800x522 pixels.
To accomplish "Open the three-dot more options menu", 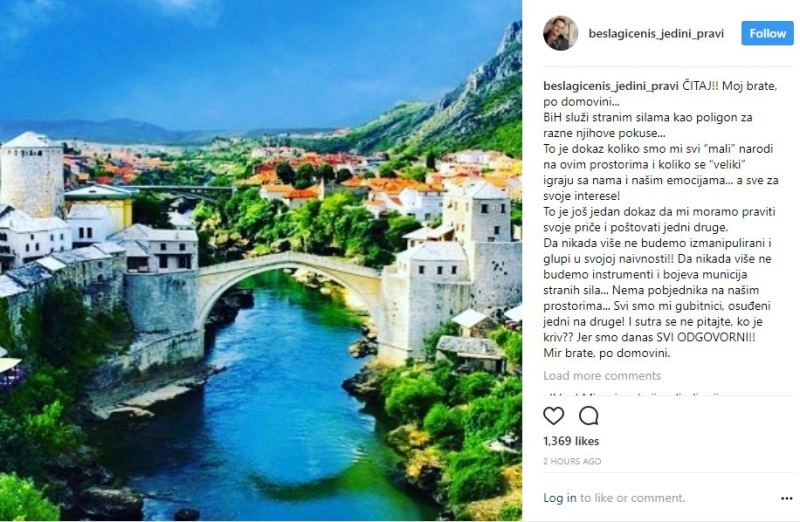I will pyautogui.click(x=786, y=499).
